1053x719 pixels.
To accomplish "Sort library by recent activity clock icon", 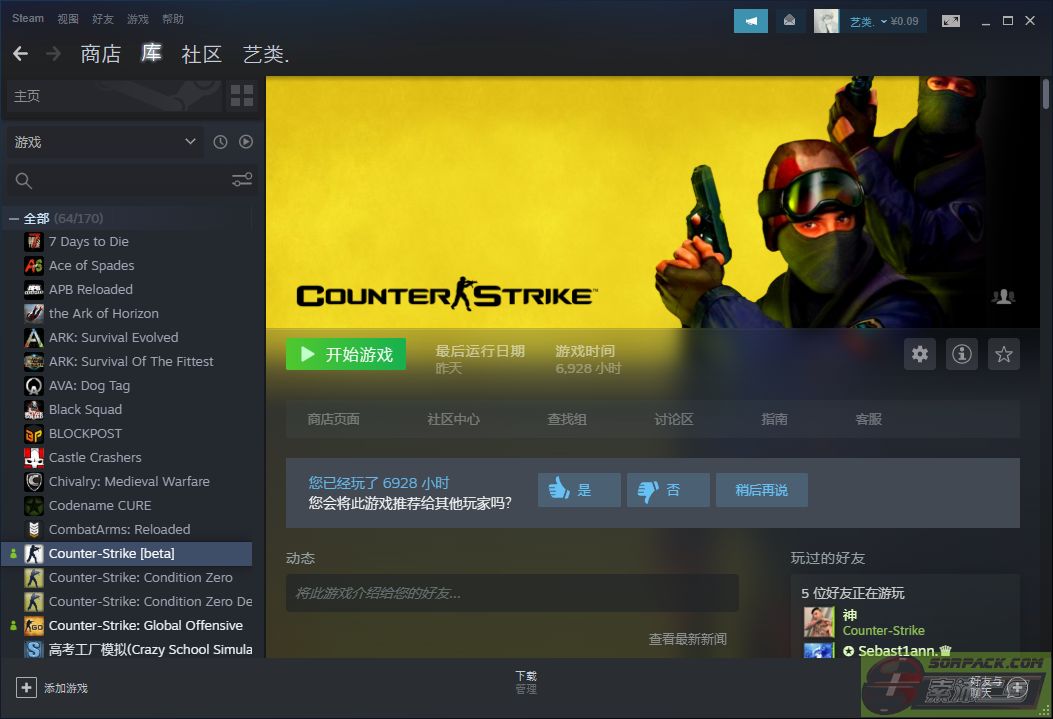I will point(220,142).
